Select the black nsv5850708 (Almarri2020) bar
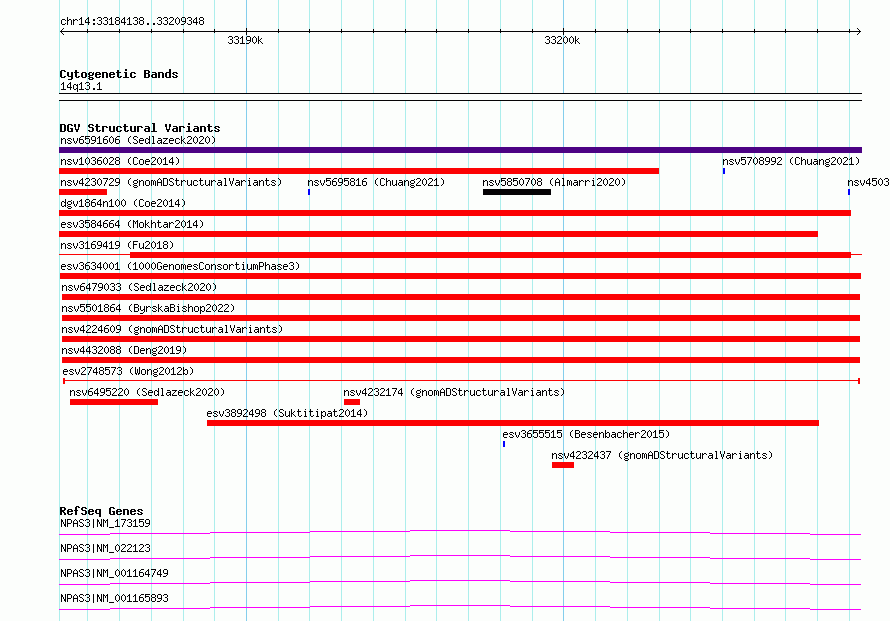Image resolution: width=890 pixels, height=621 pixels. point(517,192)
